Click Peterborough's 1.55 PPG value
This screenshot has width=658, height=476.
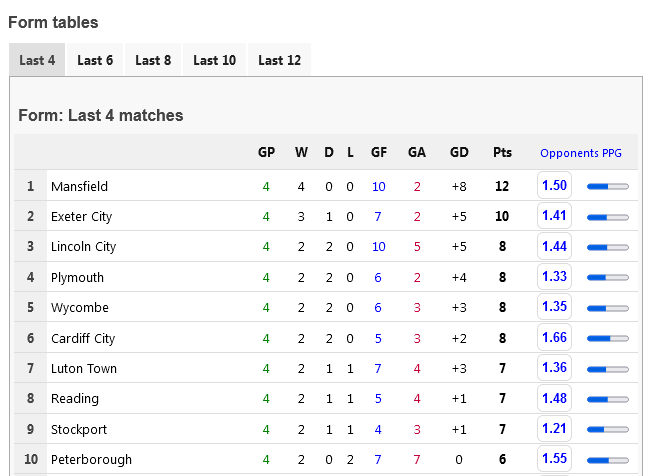(x=554, y=460)
